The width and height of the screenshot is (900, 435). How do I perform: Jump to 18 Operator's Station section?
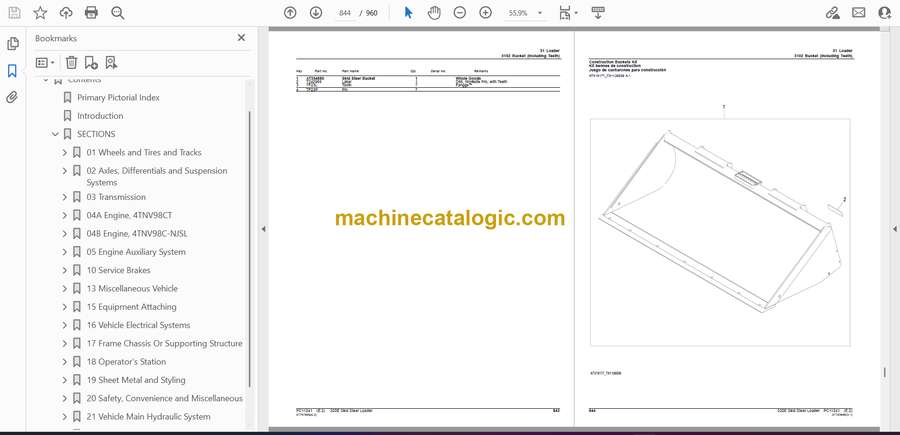[x=126, y=362]
